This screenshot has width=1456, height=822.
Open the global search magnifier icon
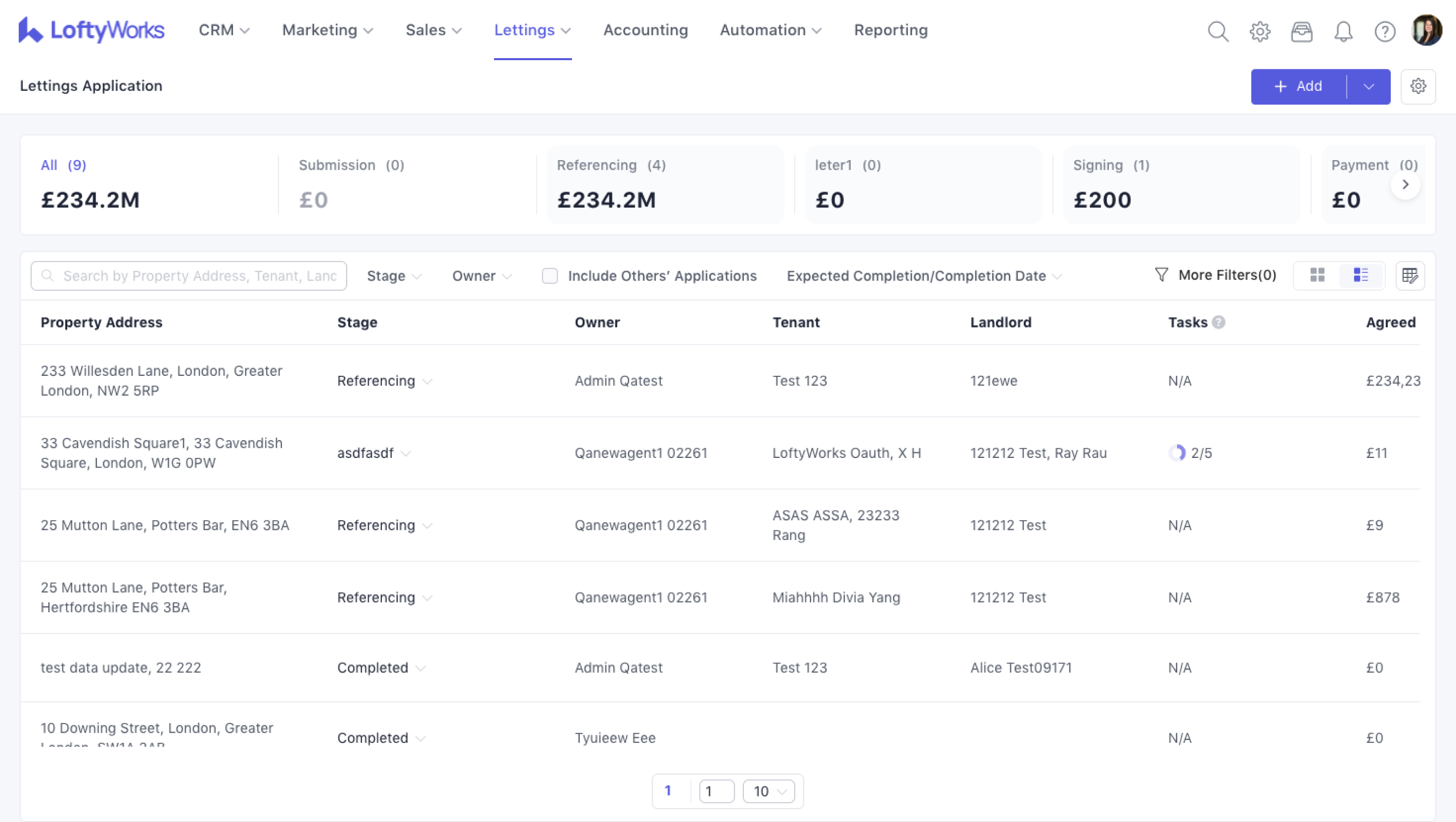(x=1218, y=31)
